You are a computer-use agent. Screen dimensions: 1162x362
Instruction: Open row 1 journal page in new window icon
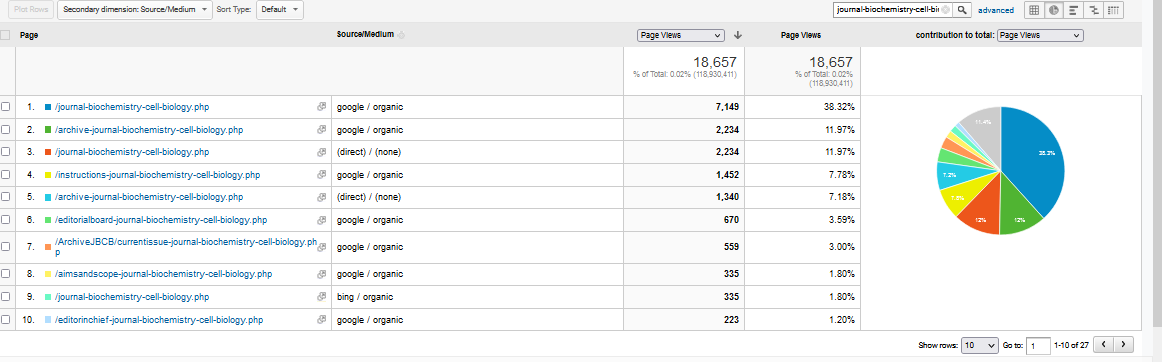click(x=322, y=107)
